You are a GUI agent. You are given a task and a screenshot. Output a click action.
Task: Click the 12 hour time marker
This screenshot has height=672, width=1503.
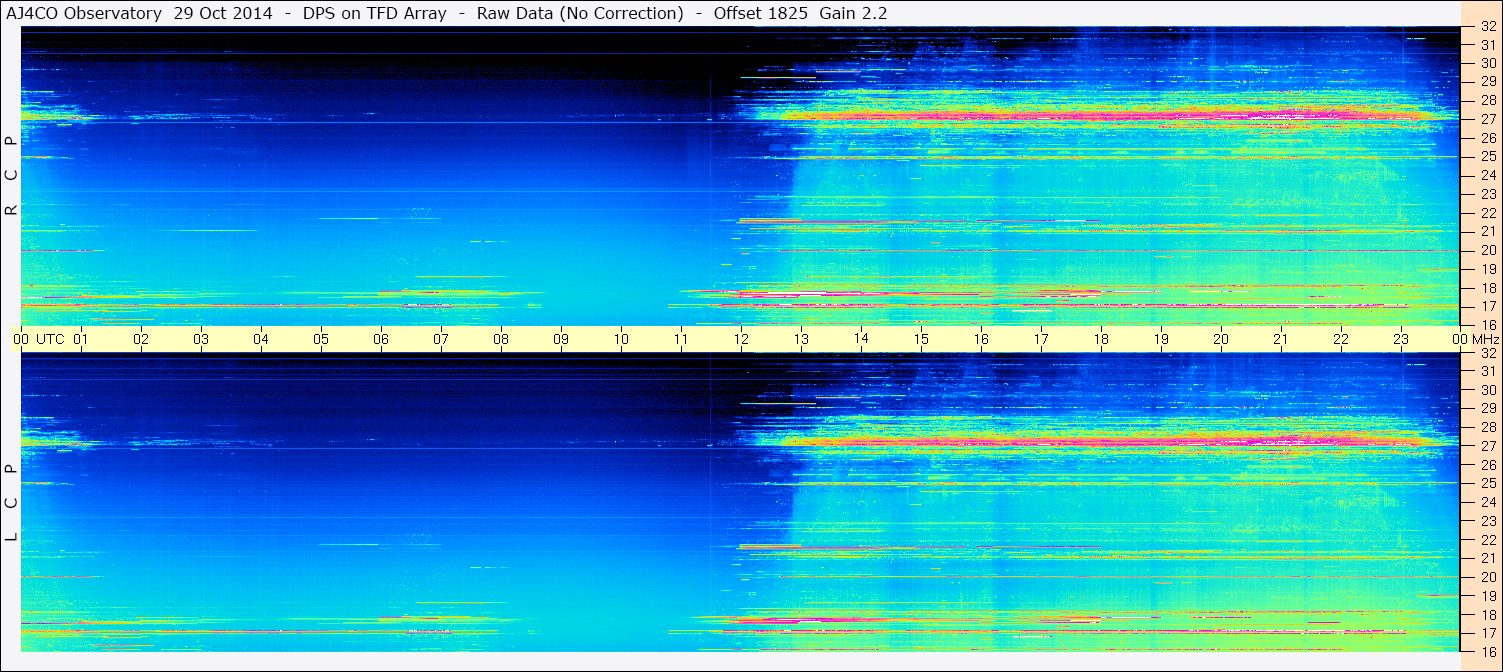741,339
